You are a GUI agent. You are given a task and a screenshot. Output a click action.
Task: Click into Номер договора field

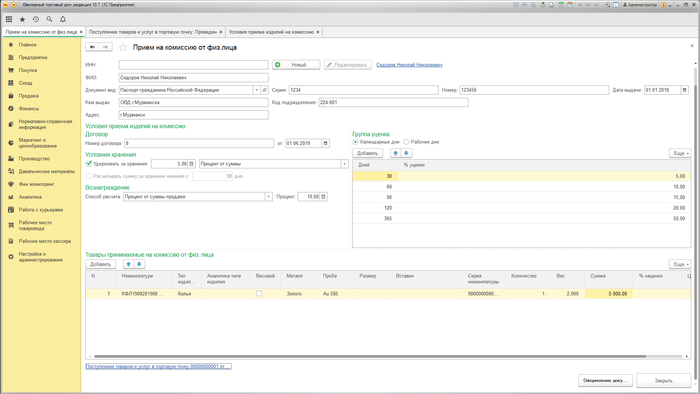(x=199, y=143)
